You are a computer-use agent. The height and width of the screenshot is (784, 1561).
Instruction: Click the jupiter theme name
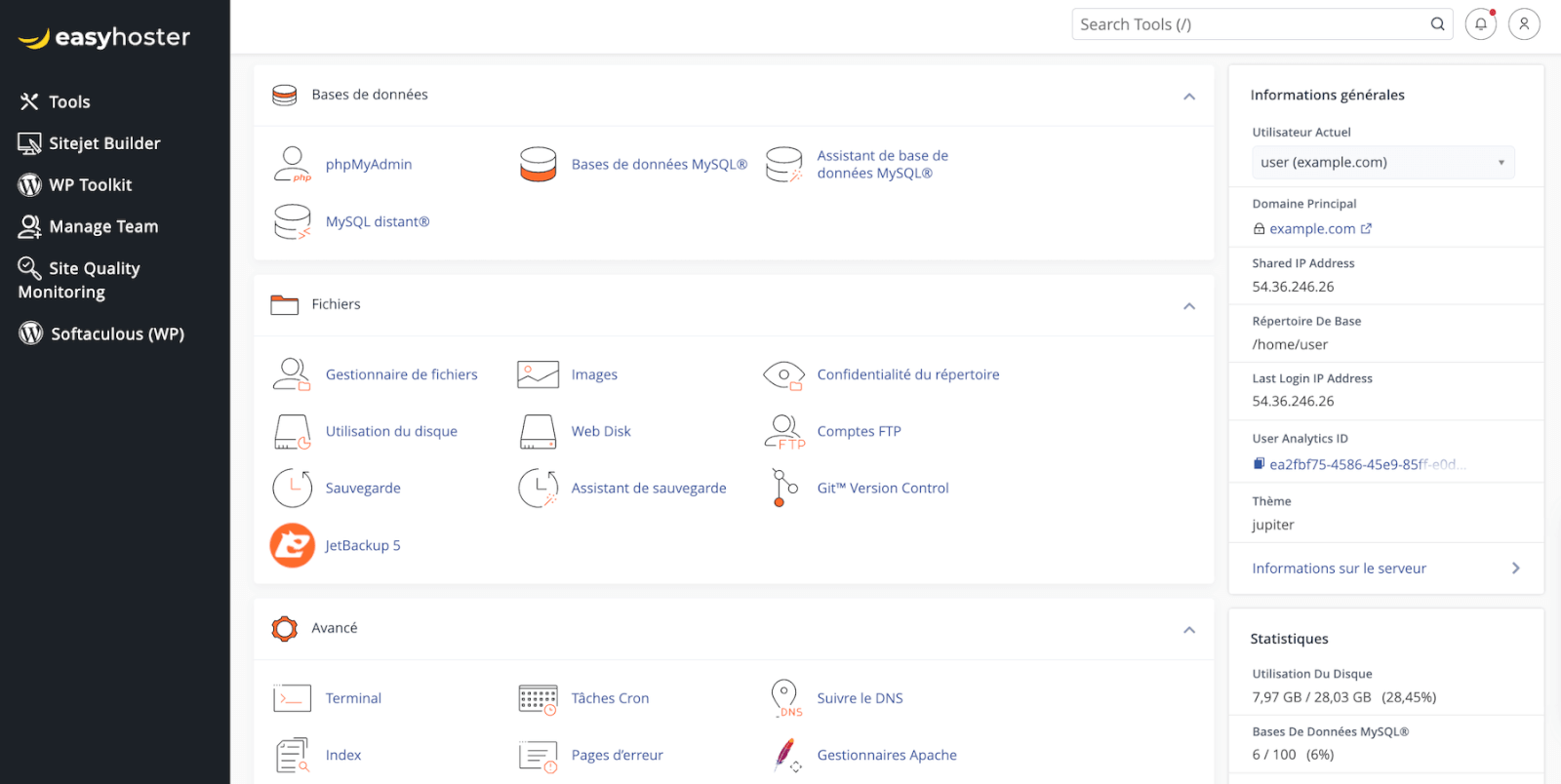pos(1273,525)
